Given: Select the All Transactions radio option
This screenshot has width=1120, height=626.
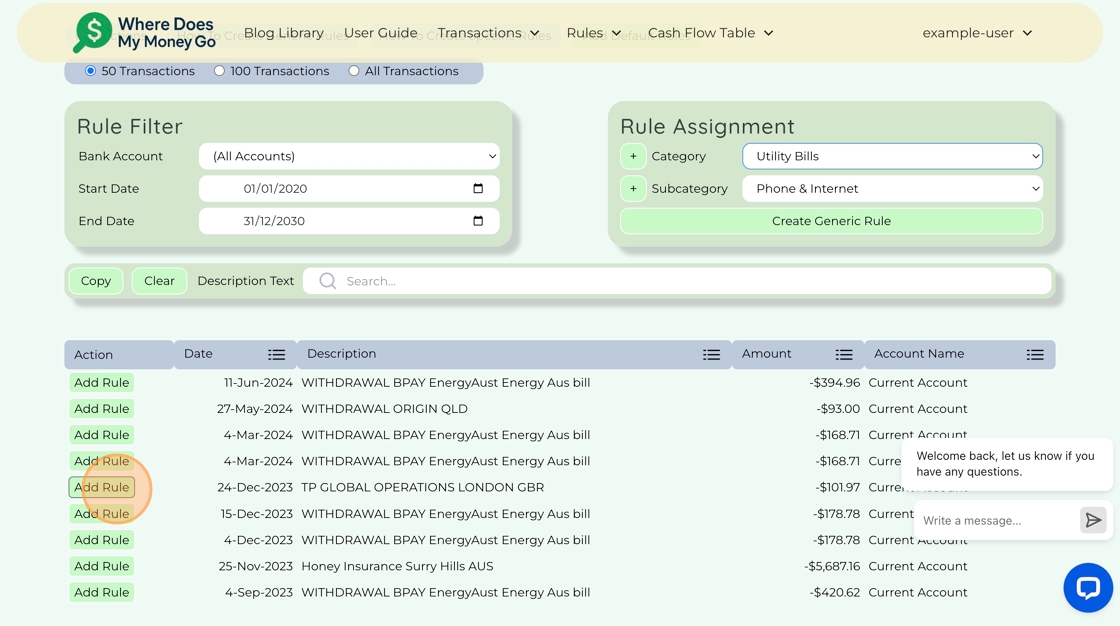Looking at the screenshot, I should 354,71.
